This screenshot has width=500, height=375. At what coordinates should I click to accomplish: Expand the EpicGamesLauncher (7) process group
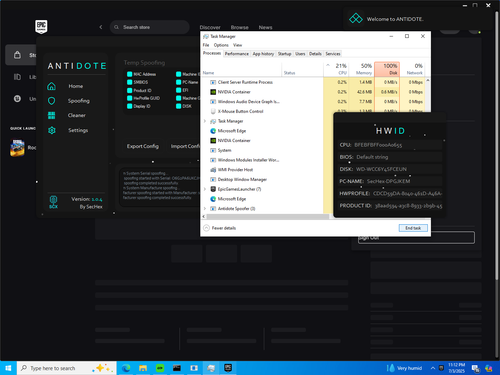point(205,189)
